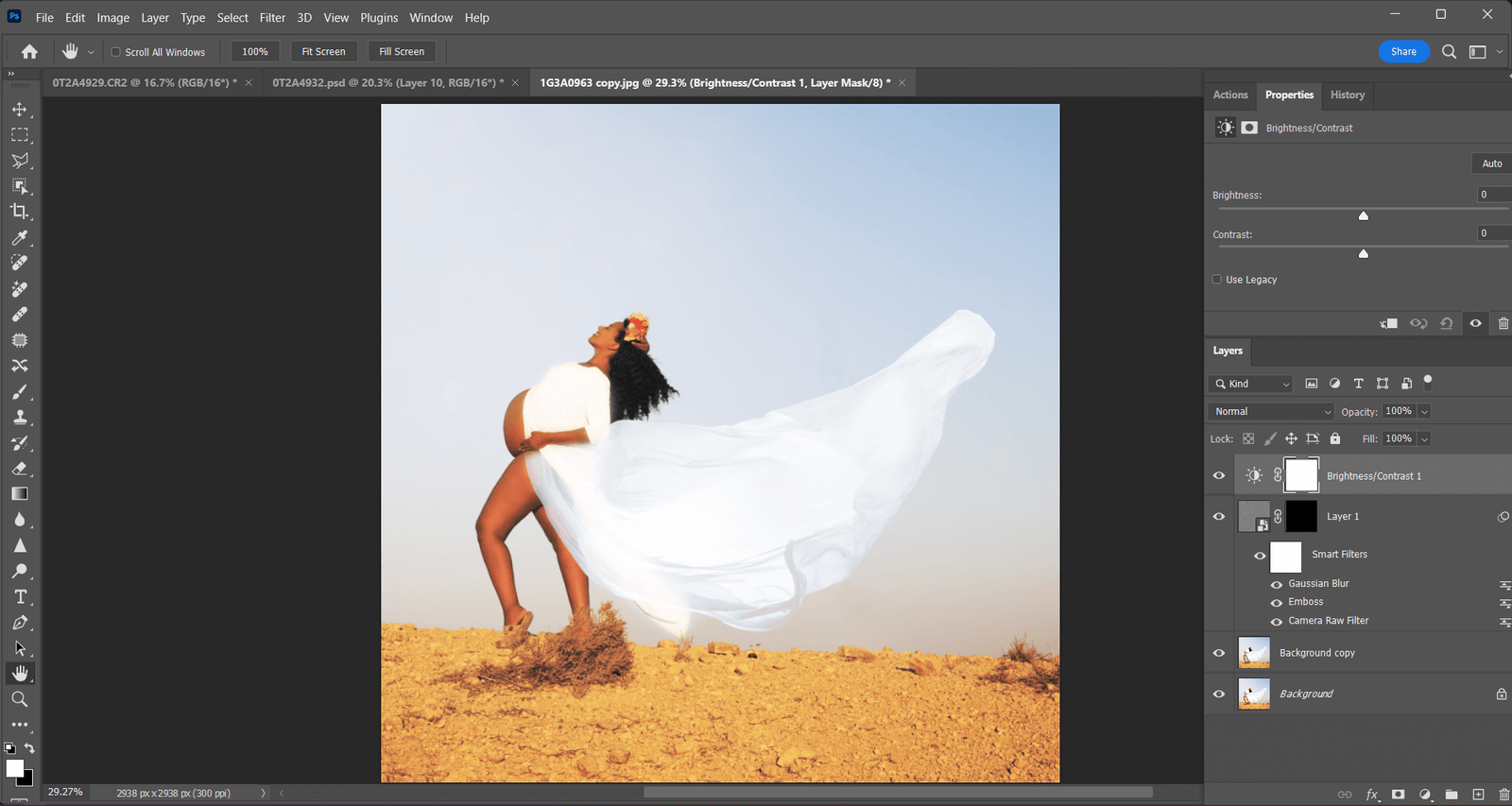Open Hand tool preset picker arrow
The image size is (1512, 806).
point(91,52)
